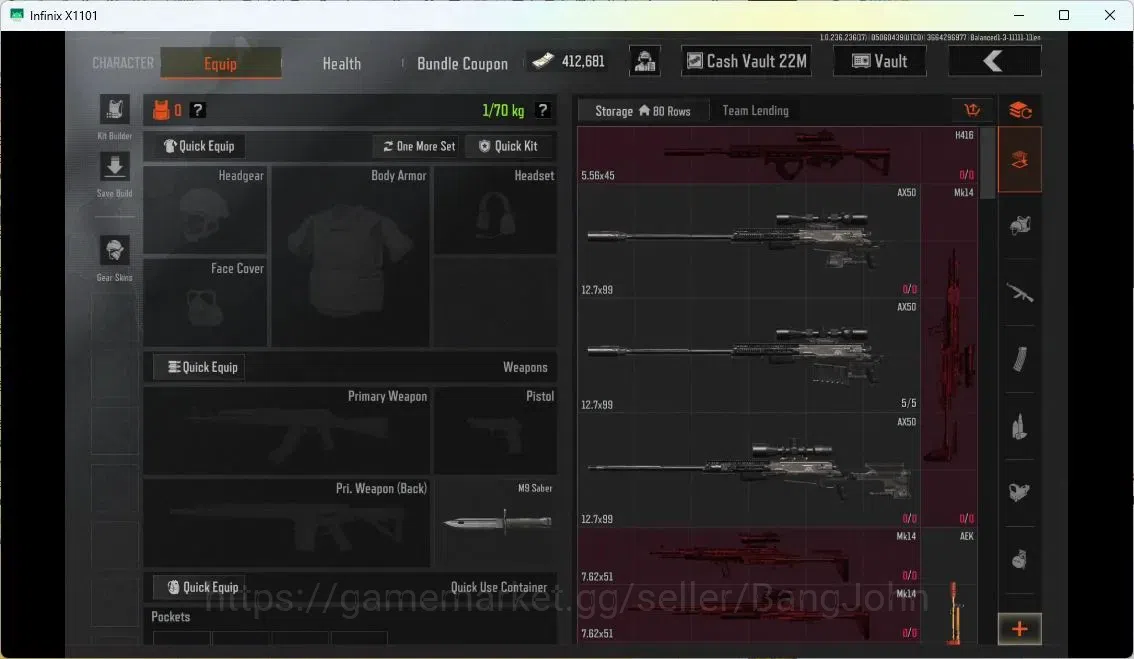The height and width of the screenshot is (659, 1134).
Task: Filter storage by grenade icon
Action: click(x=1020, y=559)
